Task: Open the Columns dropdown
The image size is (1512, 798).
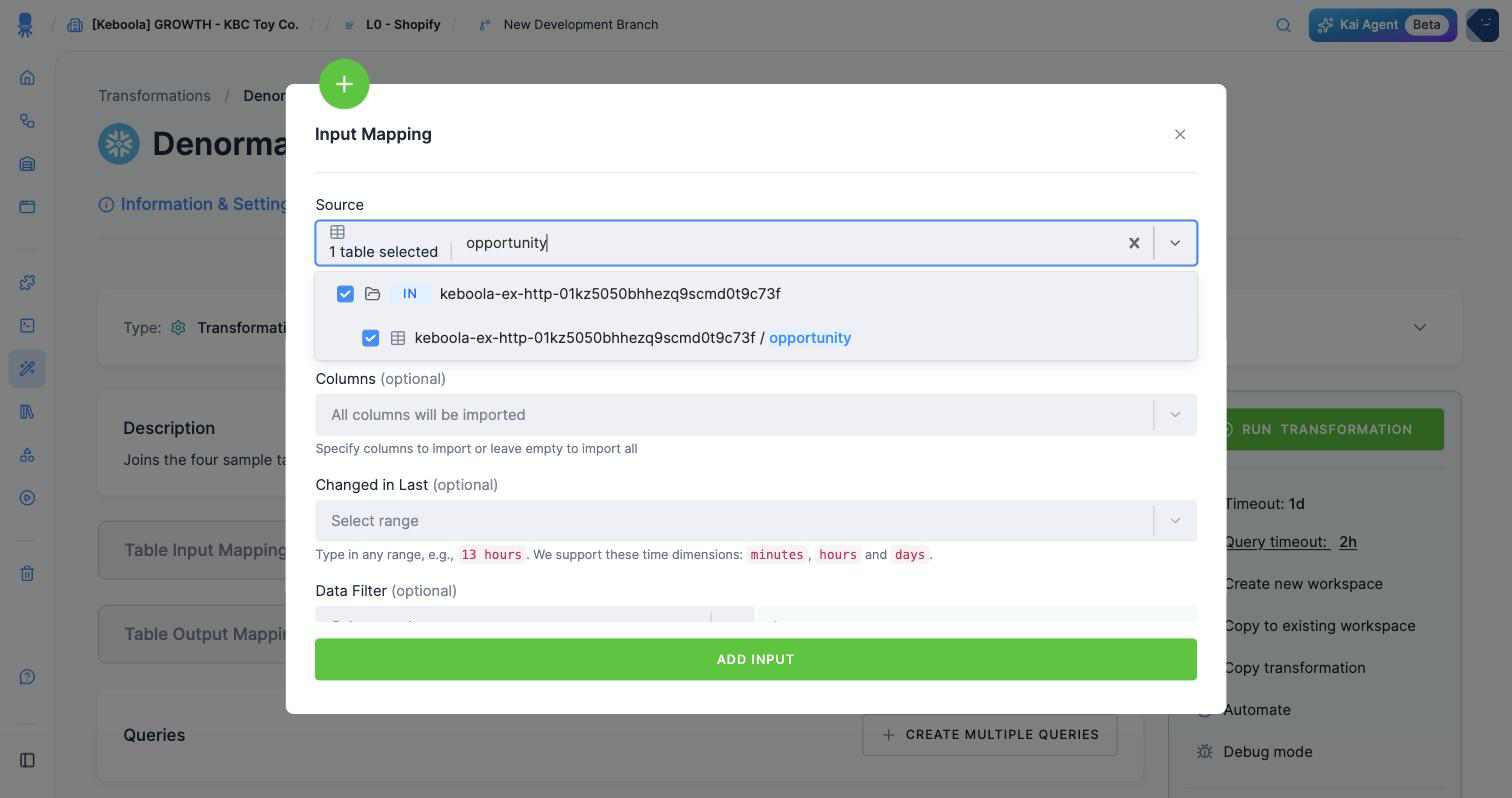Action: [x=756, y=415]
